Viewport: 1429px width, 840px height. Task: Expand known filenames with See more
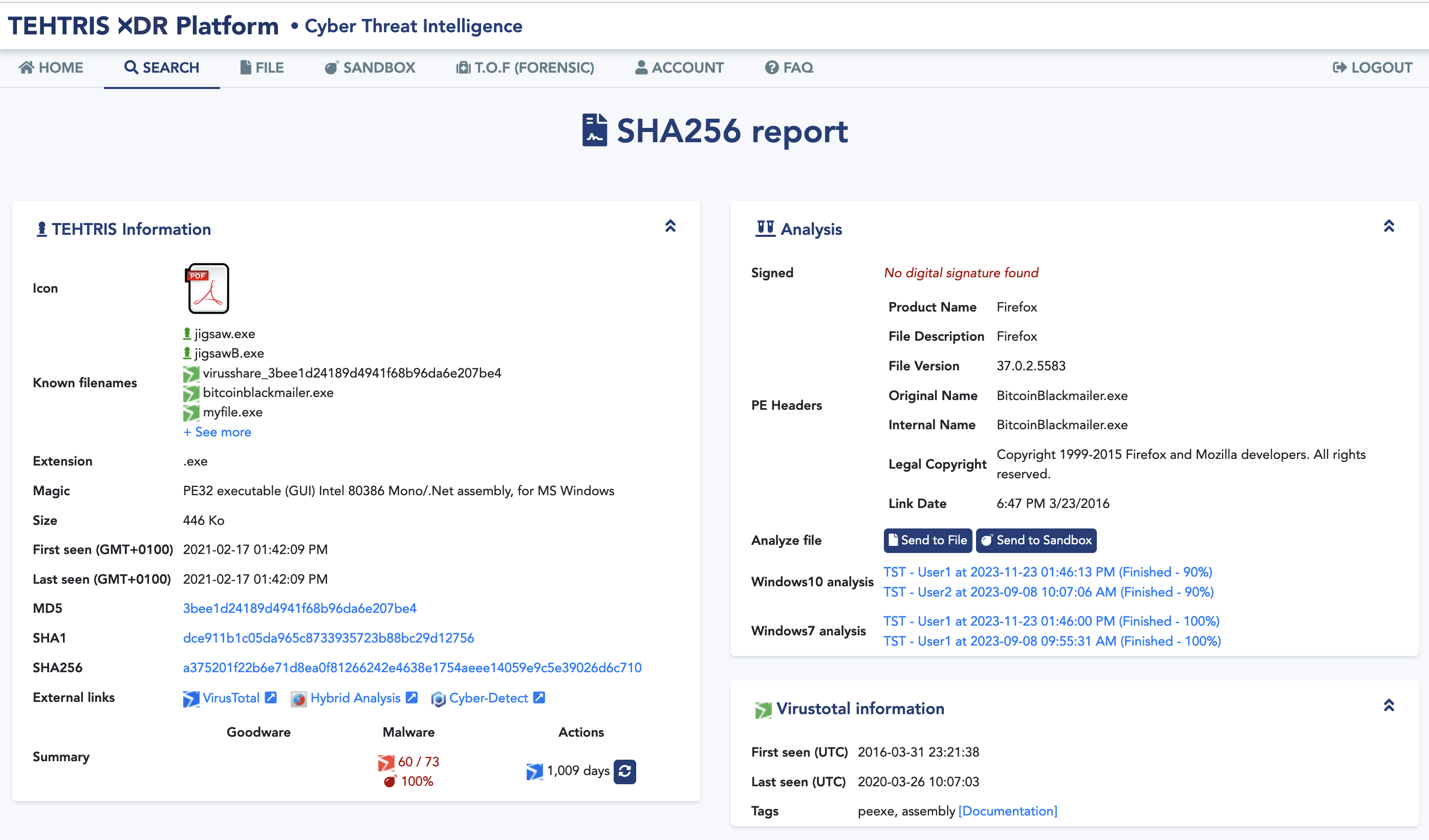(217, 432)
